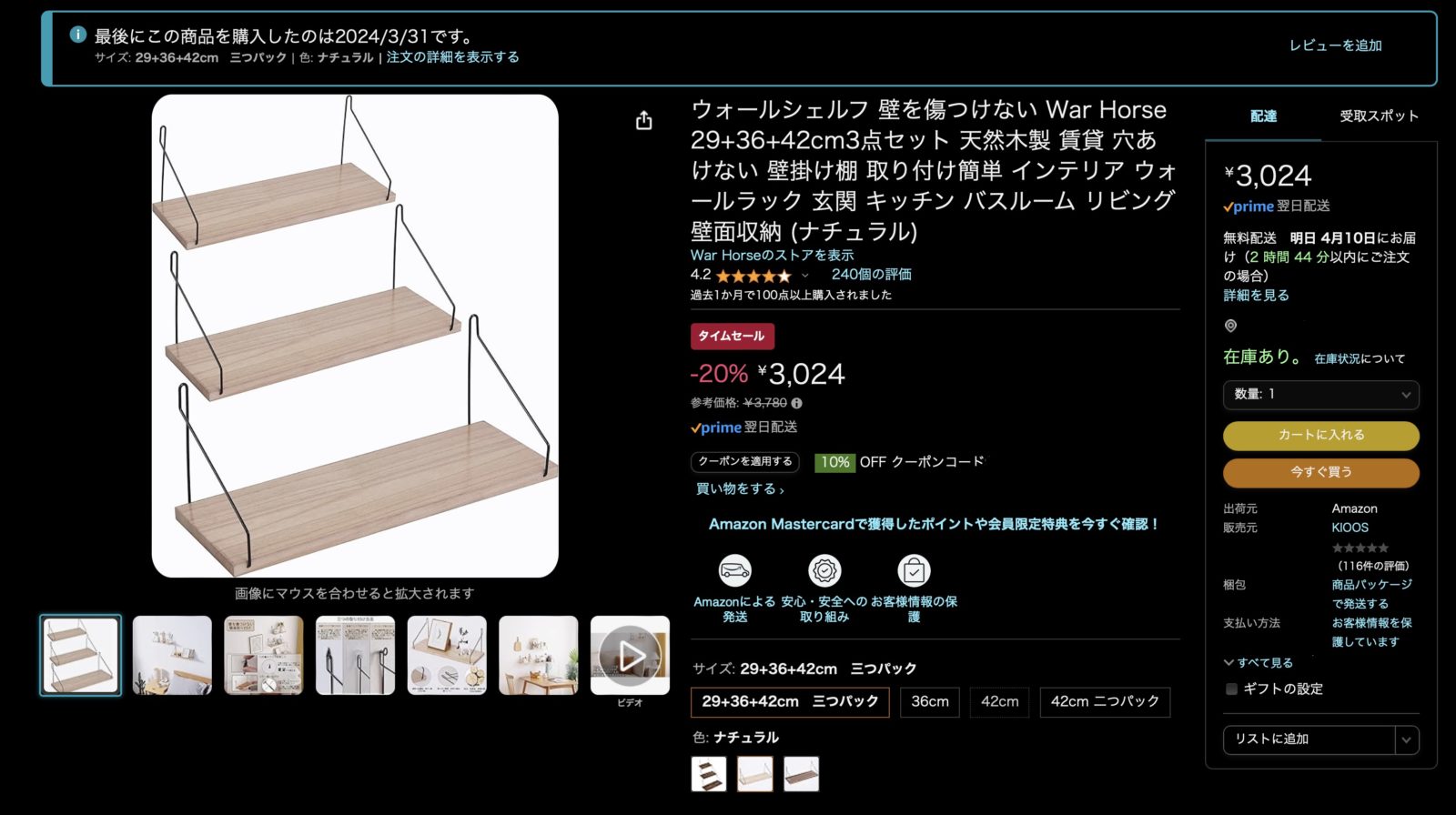Click the Amazon delivery truck icon
Screen dimensions: 1456x815
click(734, 571)
